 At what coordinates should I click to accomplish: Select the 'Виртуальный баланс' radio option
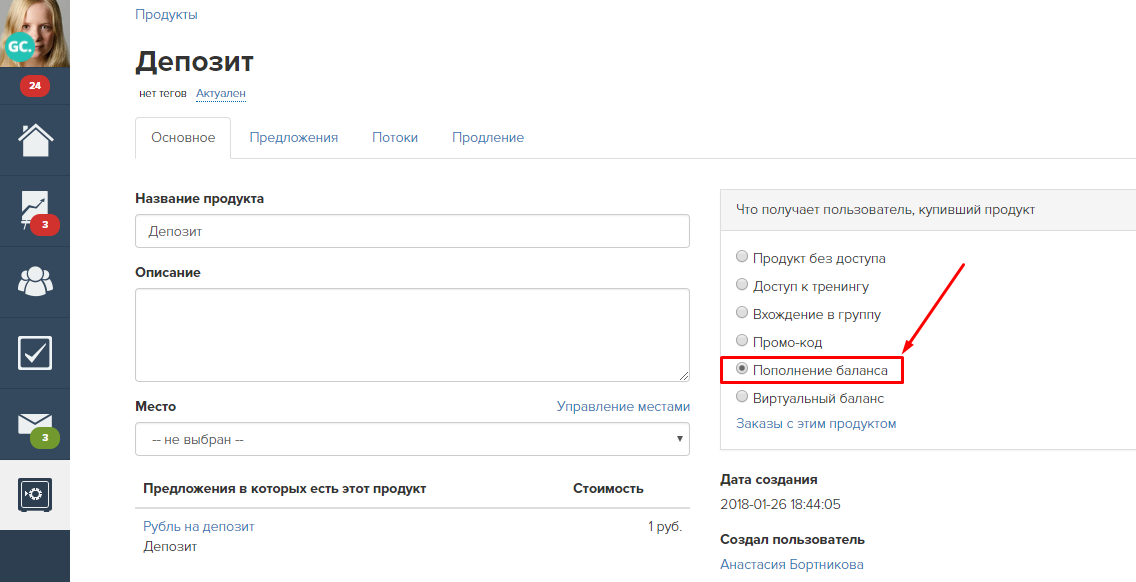(x=742, y=397)
